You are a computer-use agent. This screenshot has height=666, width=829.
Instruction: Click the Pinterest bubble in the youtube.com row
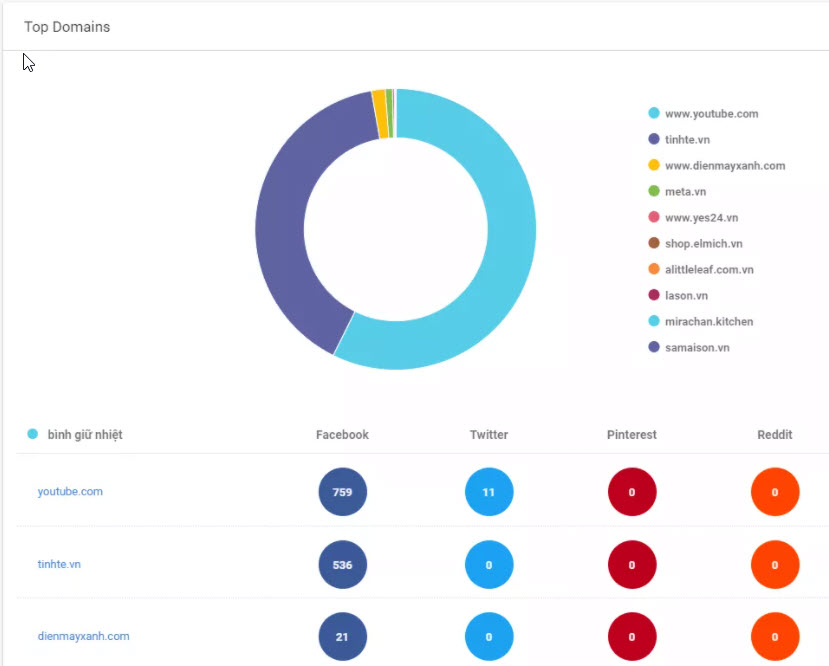[x=632, y=492]
